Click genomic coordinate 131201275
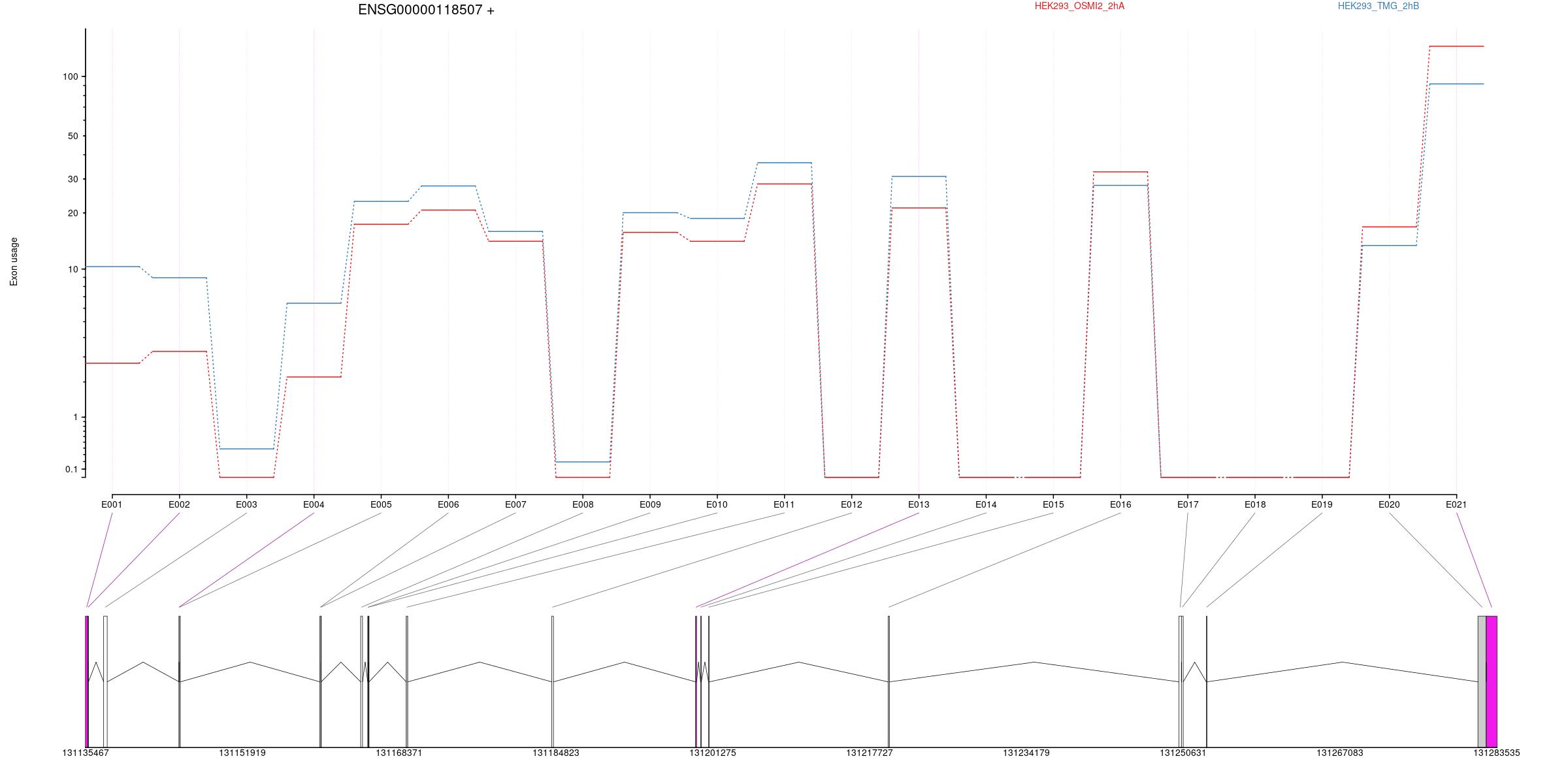1568x784 pixels. coord(713,753)
